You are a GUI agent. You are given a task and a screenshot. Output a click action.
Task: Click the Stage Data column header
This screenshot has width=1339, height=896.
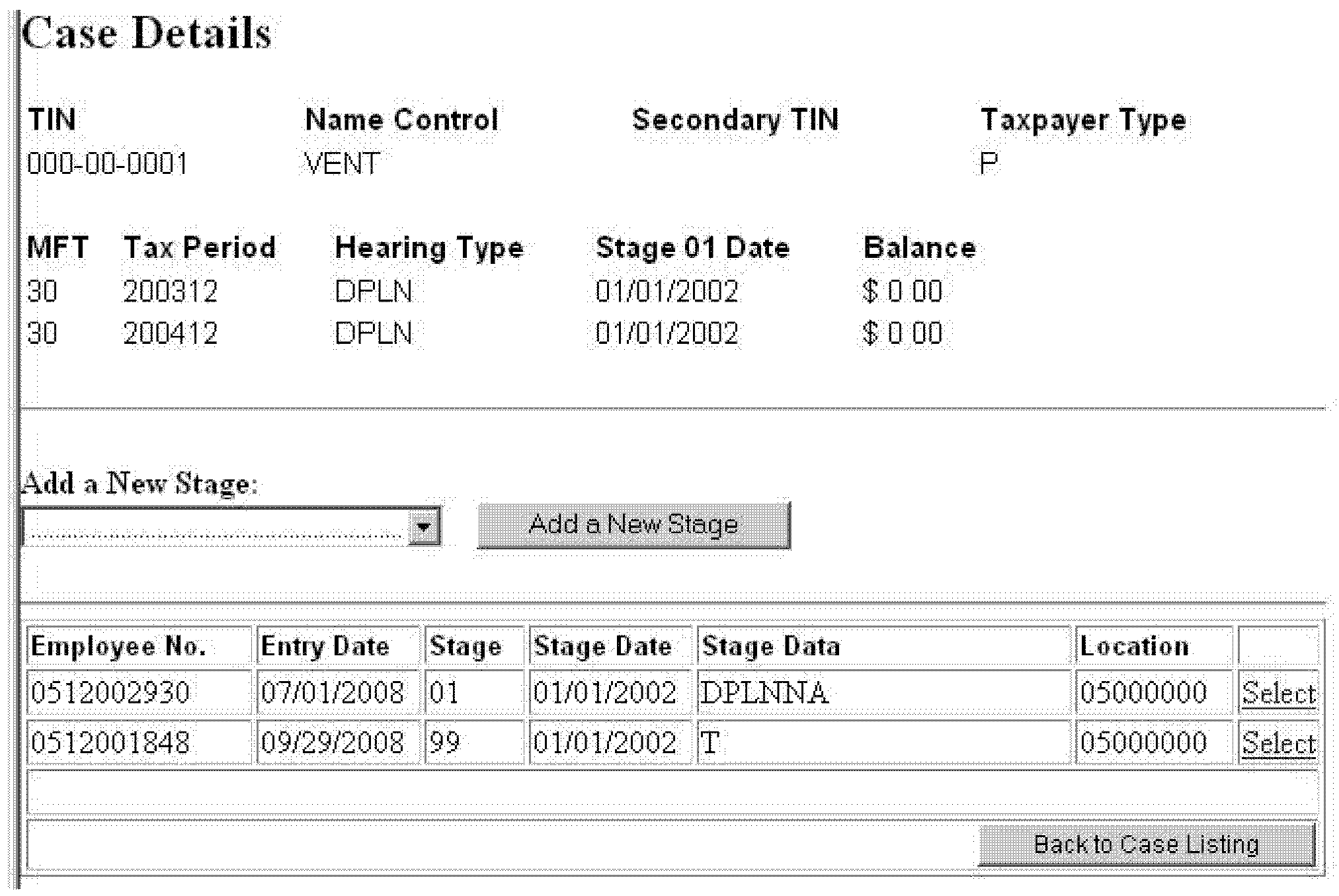tap(771, 646)
